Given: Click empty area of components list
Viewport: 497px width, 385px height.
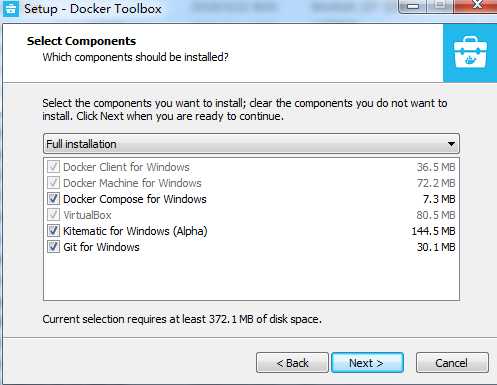Looking at the screenshot, I should click(x=251, y=277).
